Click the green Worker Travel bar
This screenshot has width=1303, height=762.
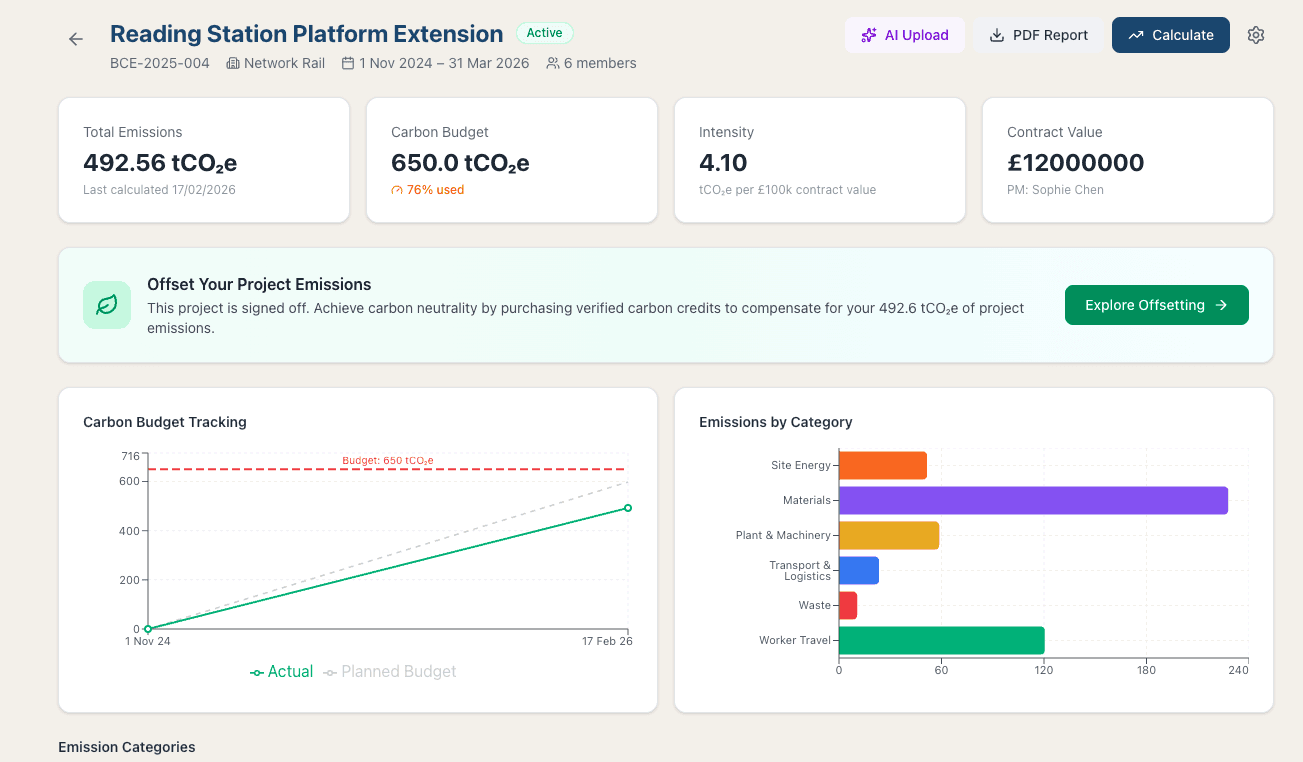941,640
